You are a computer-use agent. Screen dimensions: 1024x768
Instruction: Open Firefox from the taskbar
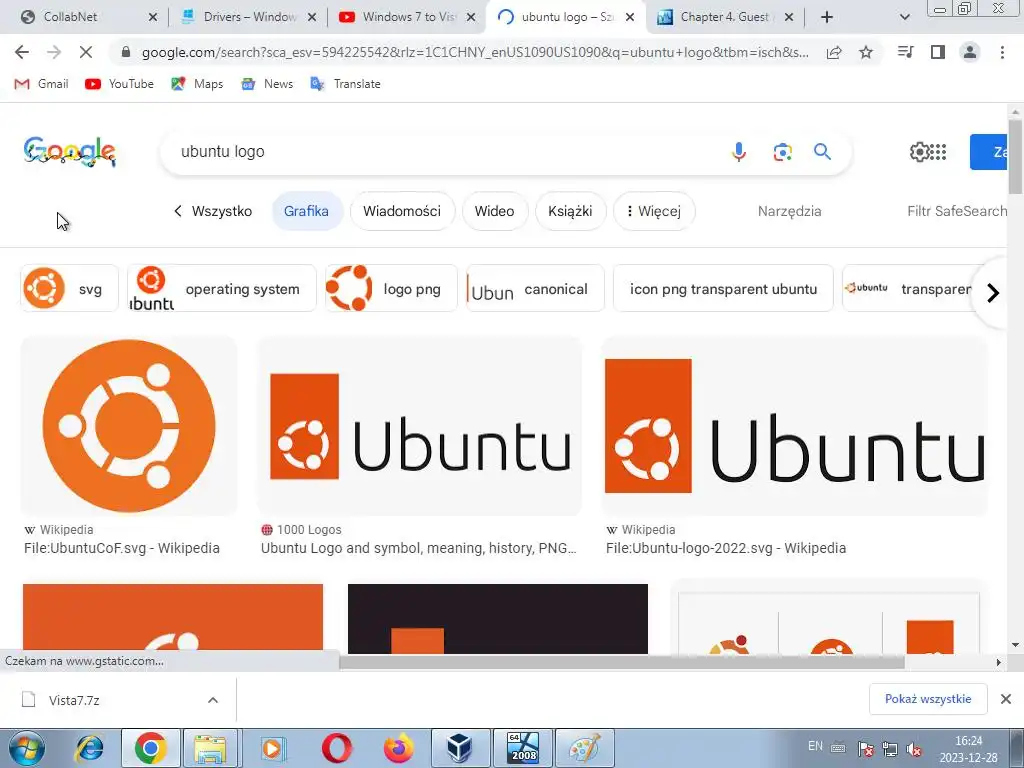[398, 748]
